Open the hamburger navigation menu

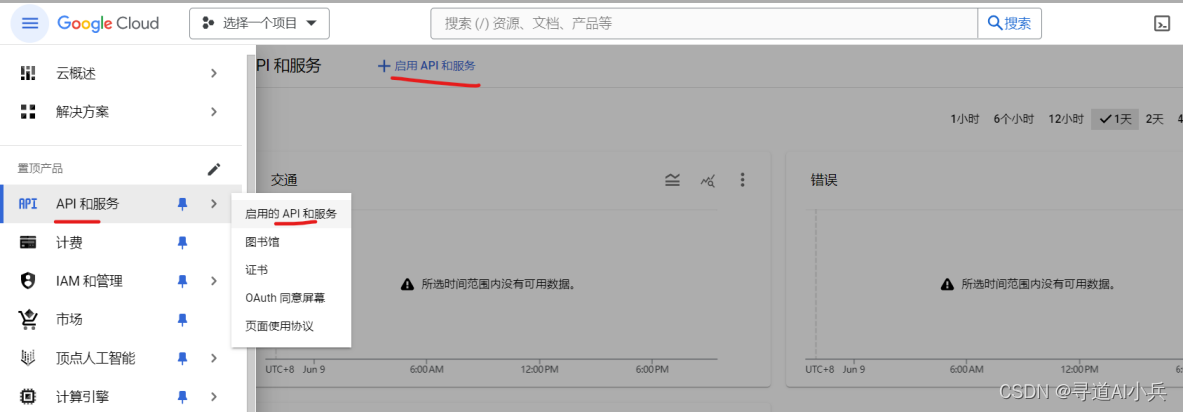pos(29,23)
